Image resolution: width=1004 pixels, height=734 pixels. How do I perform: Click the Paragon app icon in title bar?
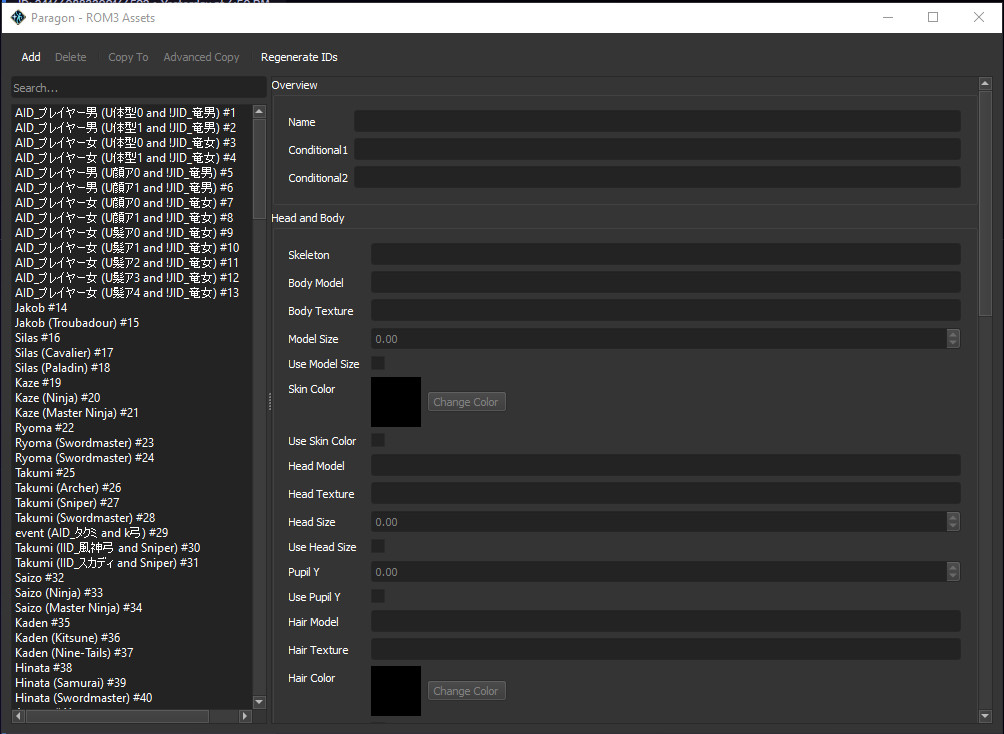coord(18,17)
